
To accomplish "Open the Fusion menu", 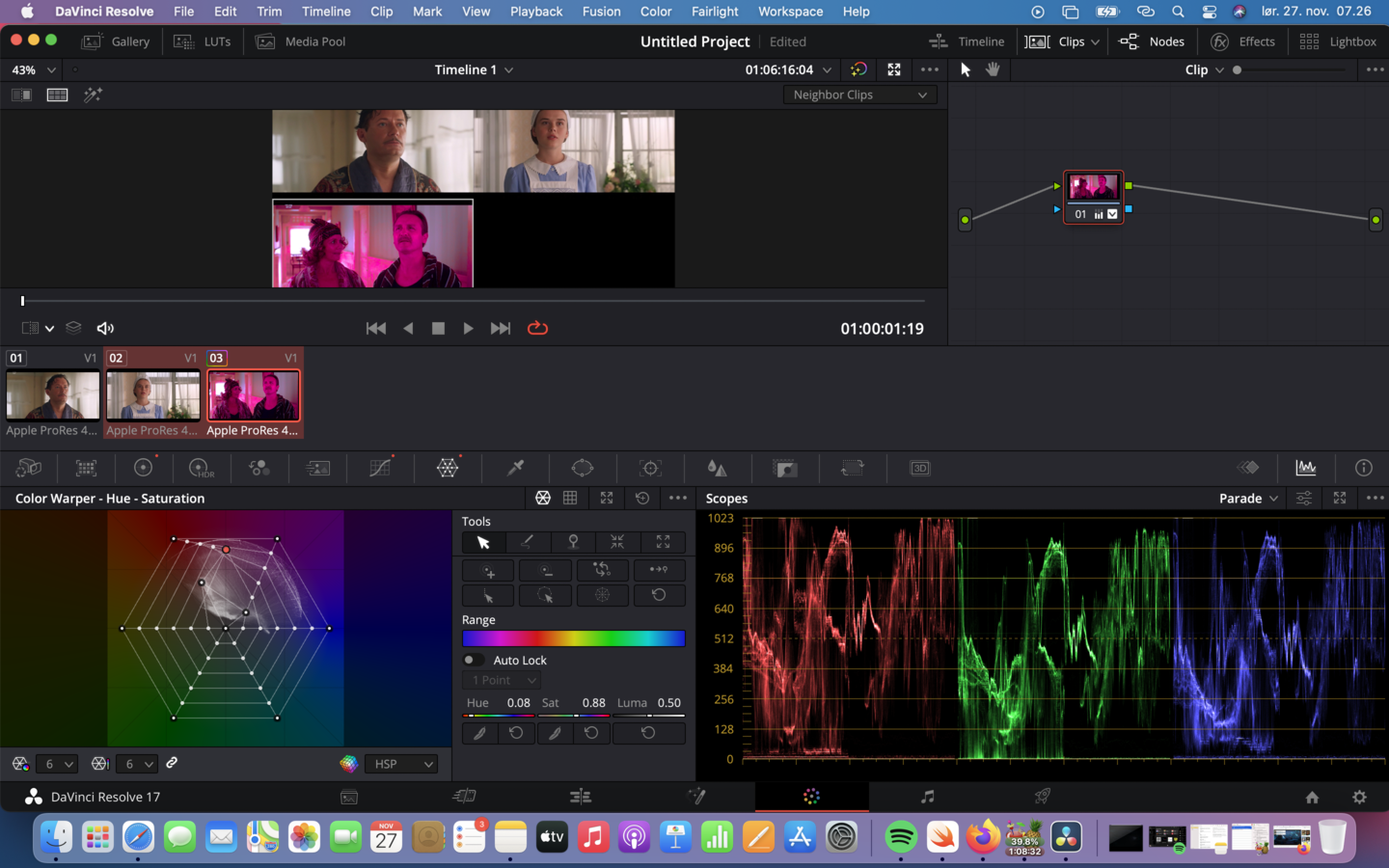I will click(x=601, y=12).
